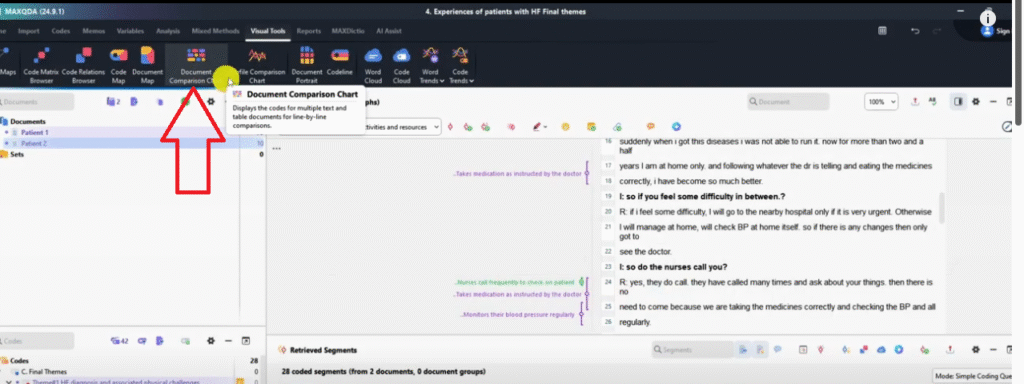Switch to the Mixed Methods tab
1024x384 pixels.
click(216, 31)
